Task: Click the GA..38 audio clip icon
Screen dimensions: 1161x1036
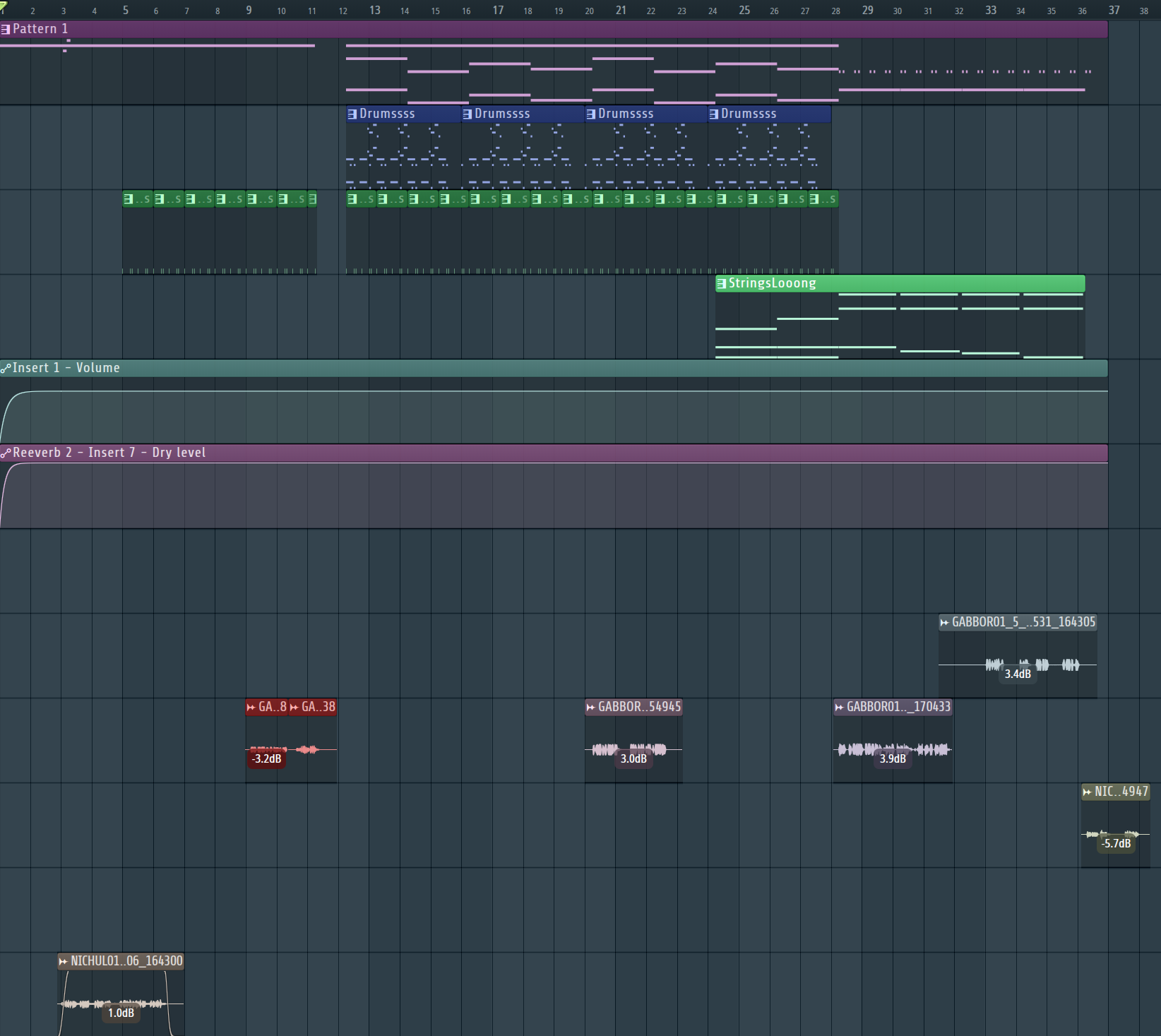Action: coord(294,707)
